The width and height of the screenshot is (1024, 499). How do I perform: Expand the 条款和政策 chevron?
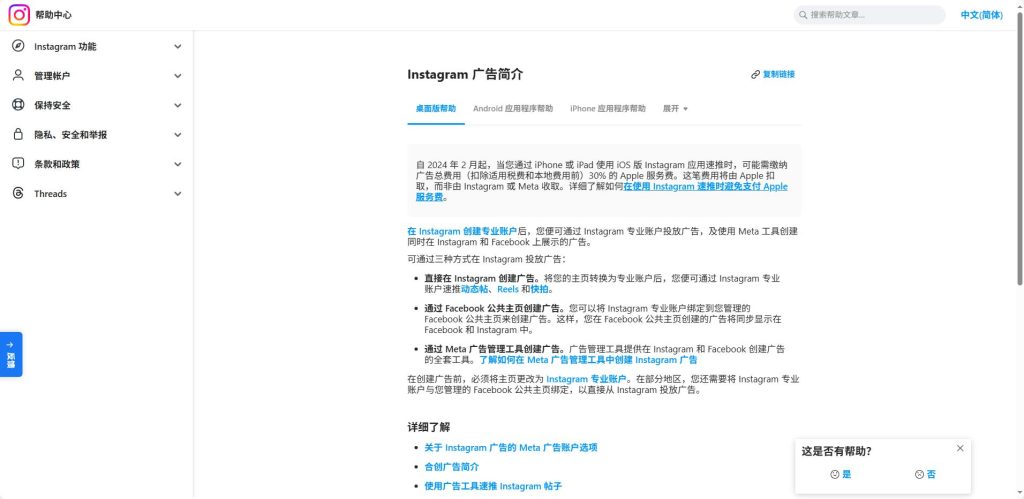178,164
